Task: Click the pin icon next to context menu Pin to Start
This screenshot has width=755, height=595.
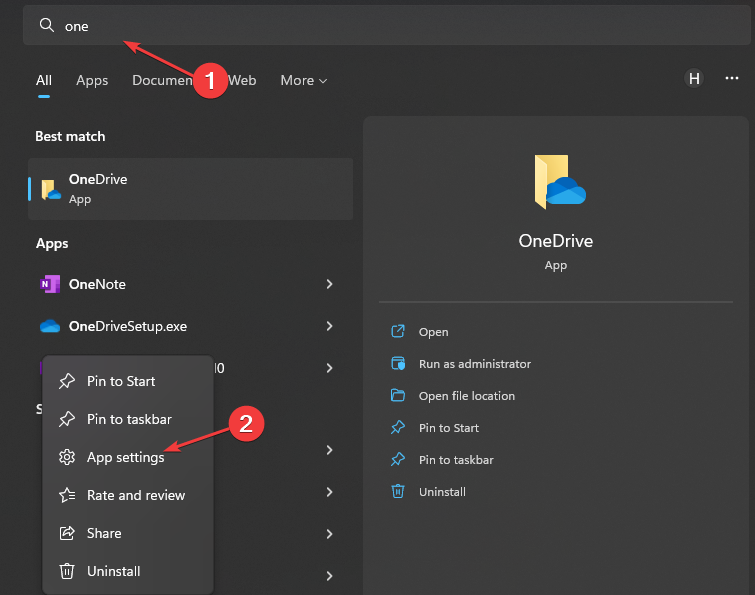Action: (67, 381)
